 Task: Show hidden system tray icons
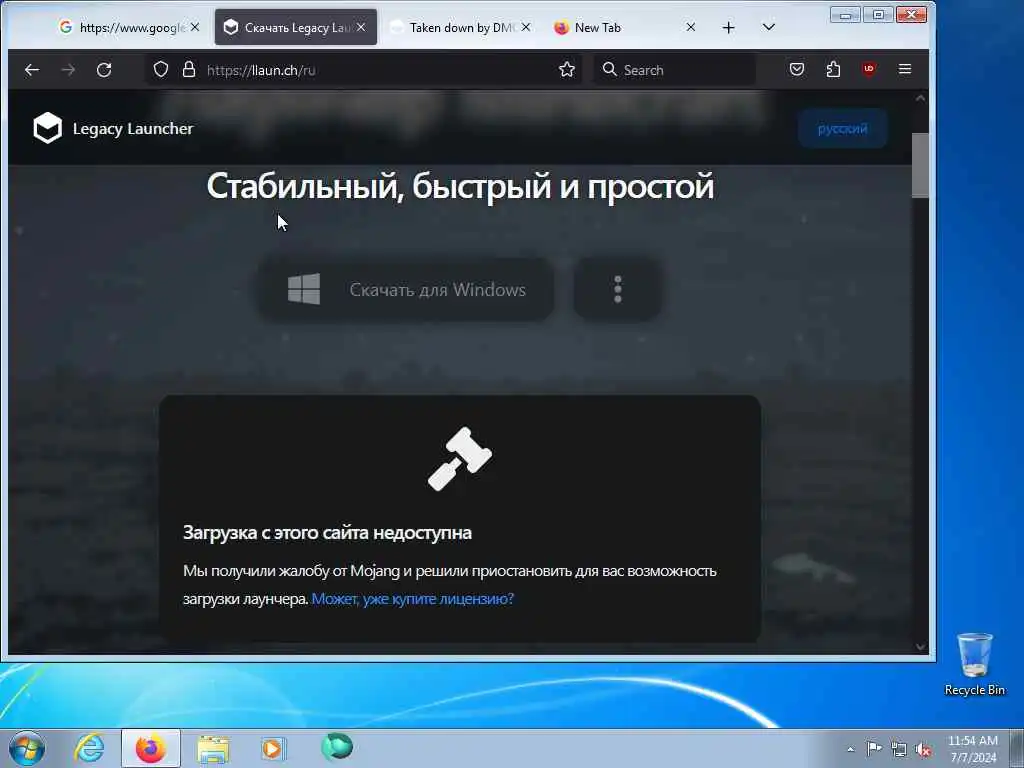[850, 749]
